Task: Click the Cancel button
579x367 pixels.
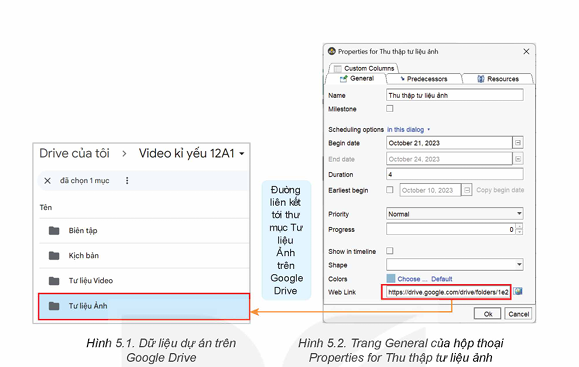Action: 518,314
